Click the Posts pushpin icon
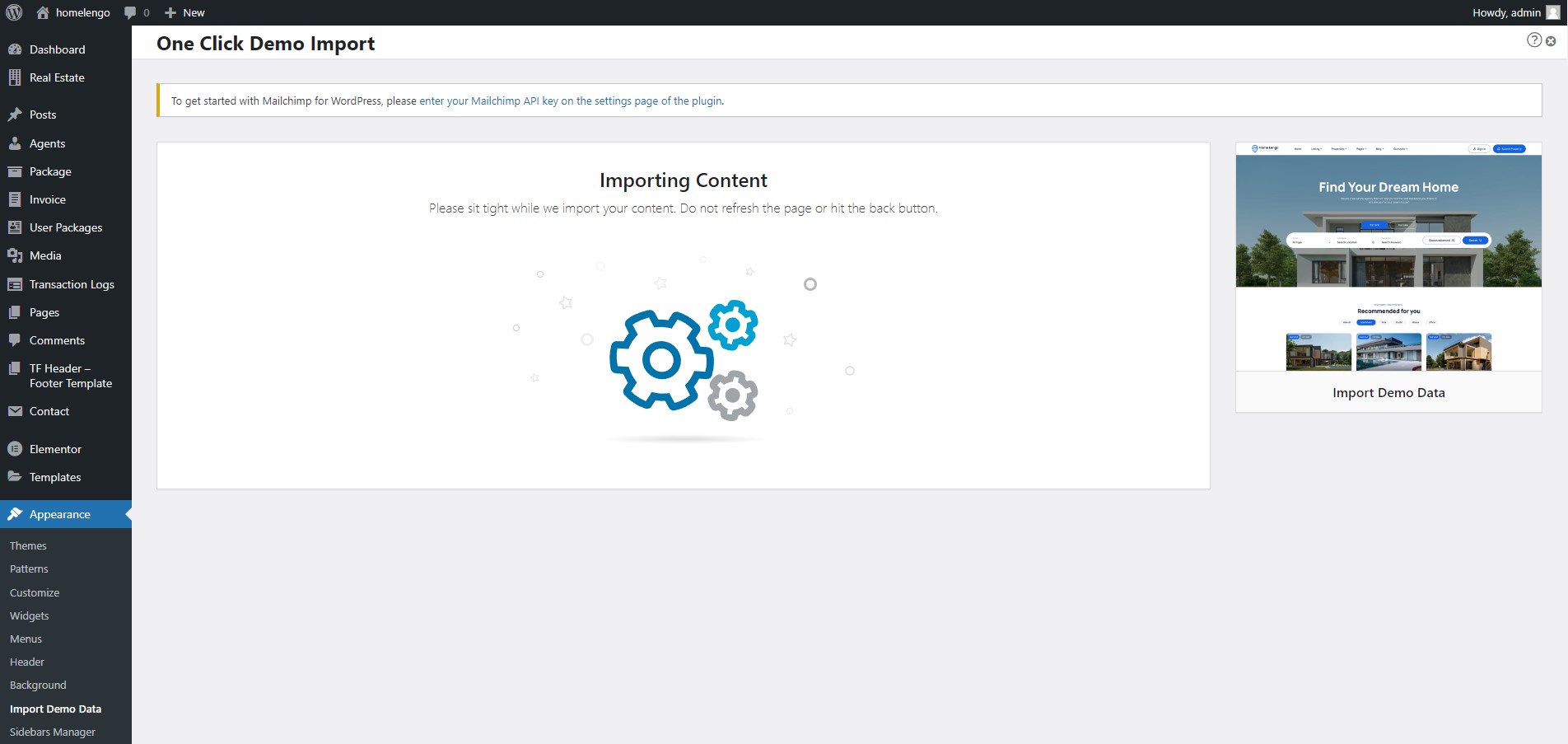Viewport: 1568px width, 744px height. click(x=15, y=115)
